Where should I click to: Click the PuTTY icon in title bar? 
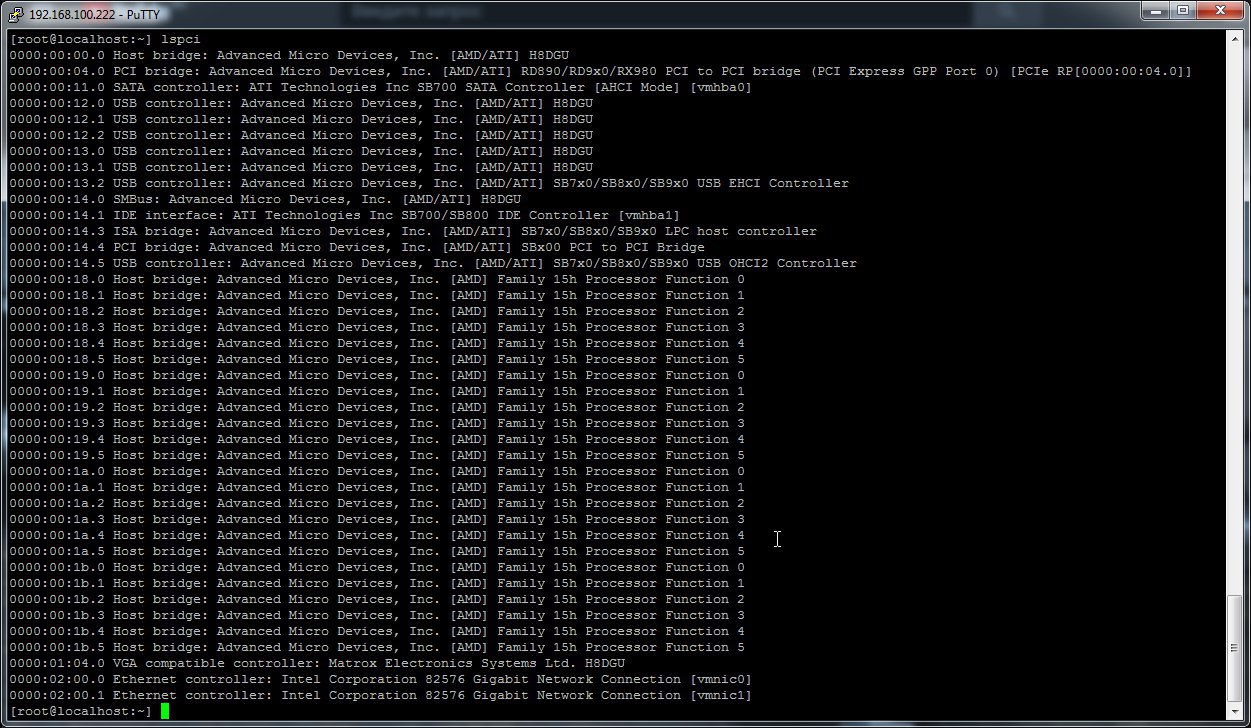pos(17,14)
